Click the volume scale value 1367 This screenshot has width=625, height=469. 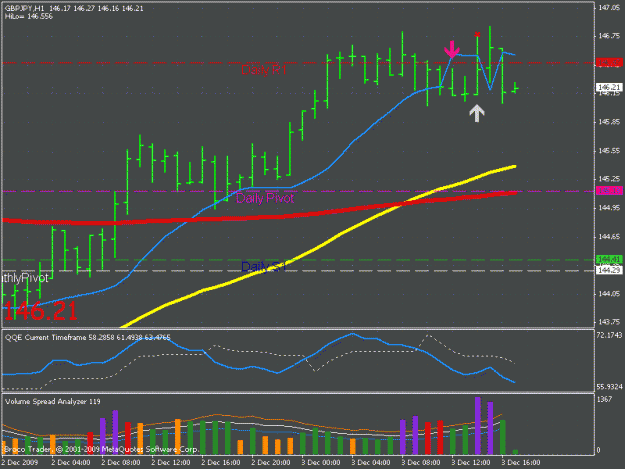pyautogui.click(x=605, y=399)
